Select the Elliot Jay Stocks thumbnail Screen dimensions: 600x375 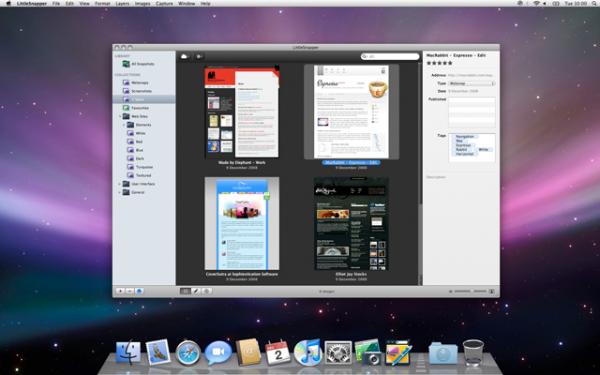pyautogui.click(x=351, y=224)
